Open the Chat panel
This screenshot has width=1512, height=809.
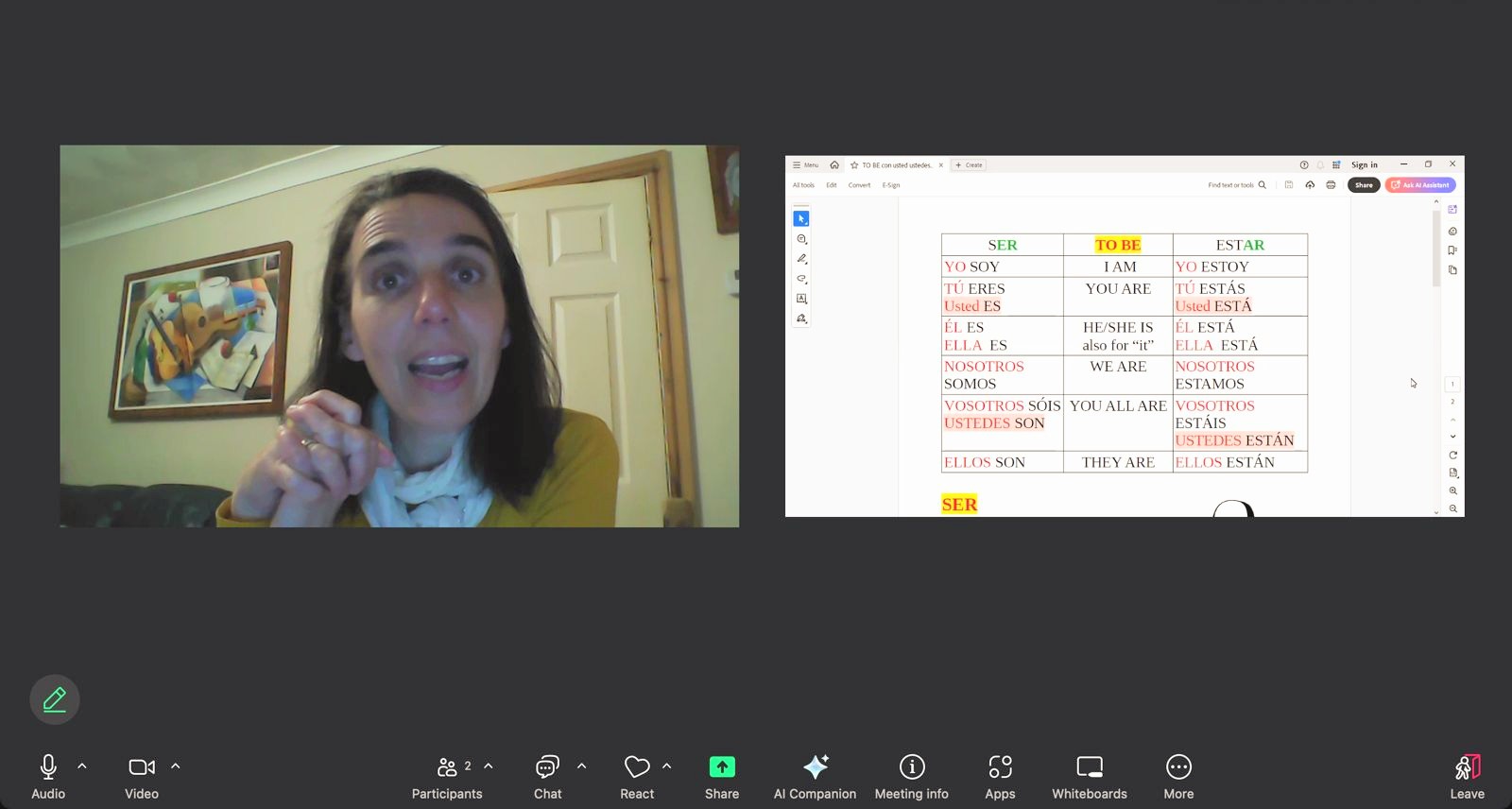tap(547, 777)
